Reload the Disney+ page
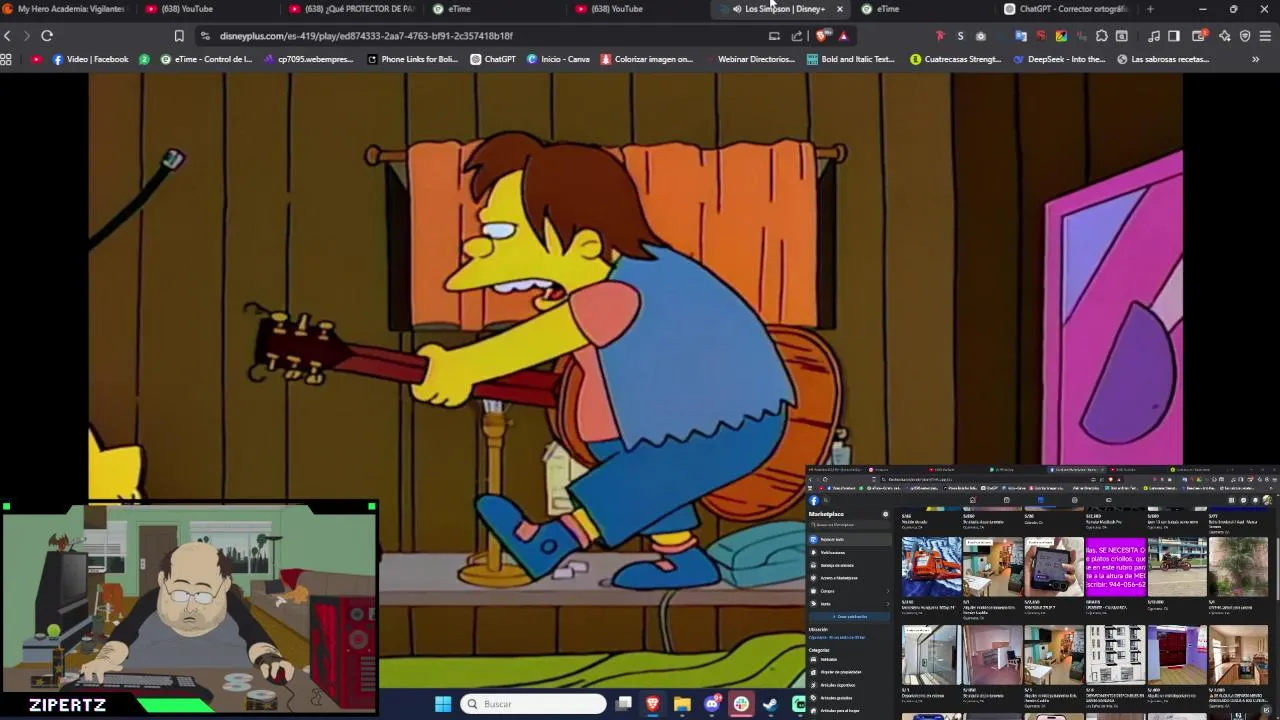The image size is (1280, 720). [47, 36]
